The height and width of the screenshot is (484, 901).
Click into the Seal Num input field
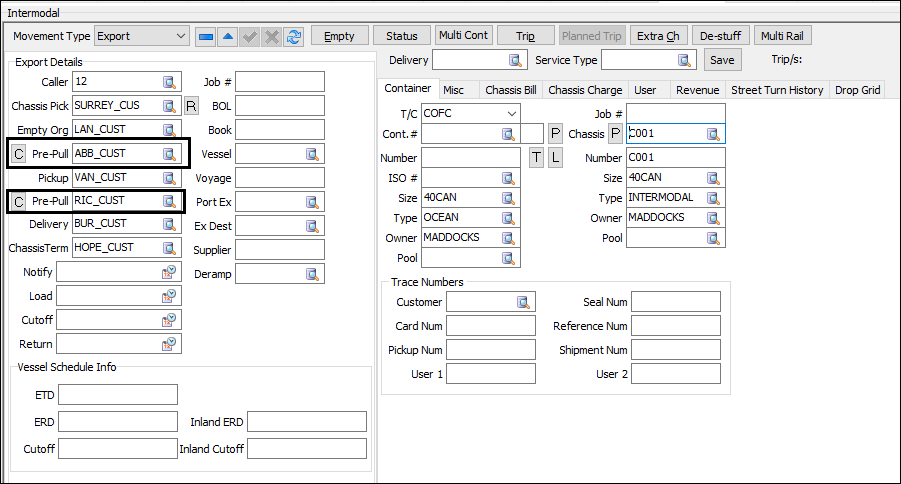[675, 302]
